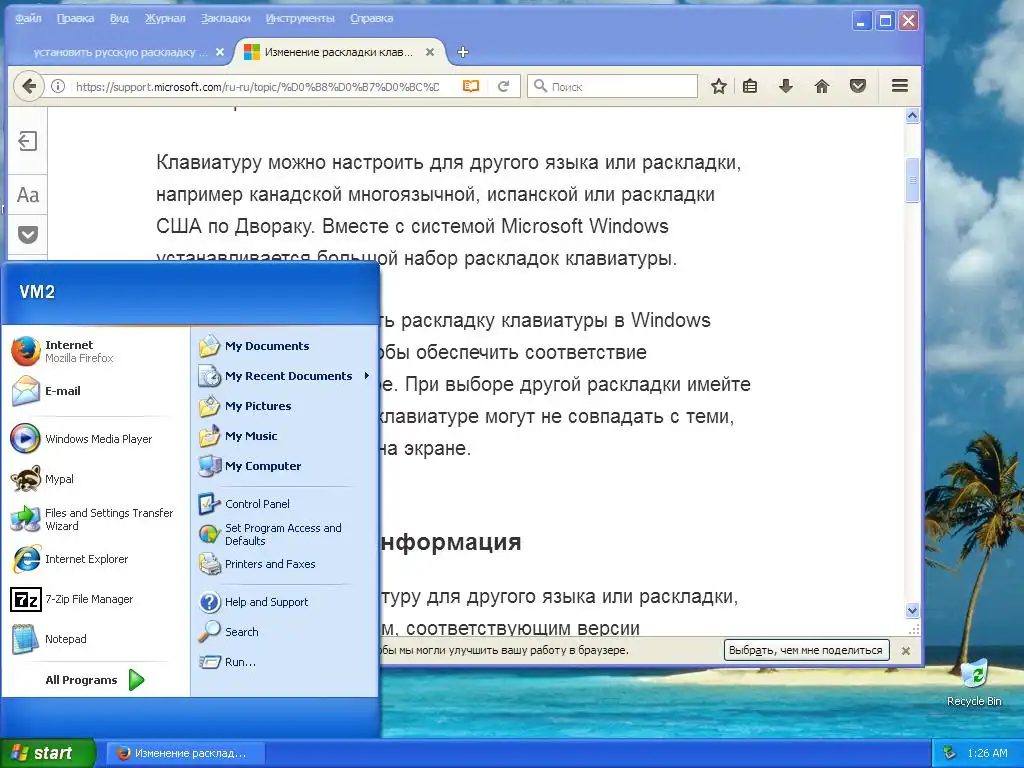Expand All Programs list
Screen dimensions: 1024x768
tap(95, 680)
